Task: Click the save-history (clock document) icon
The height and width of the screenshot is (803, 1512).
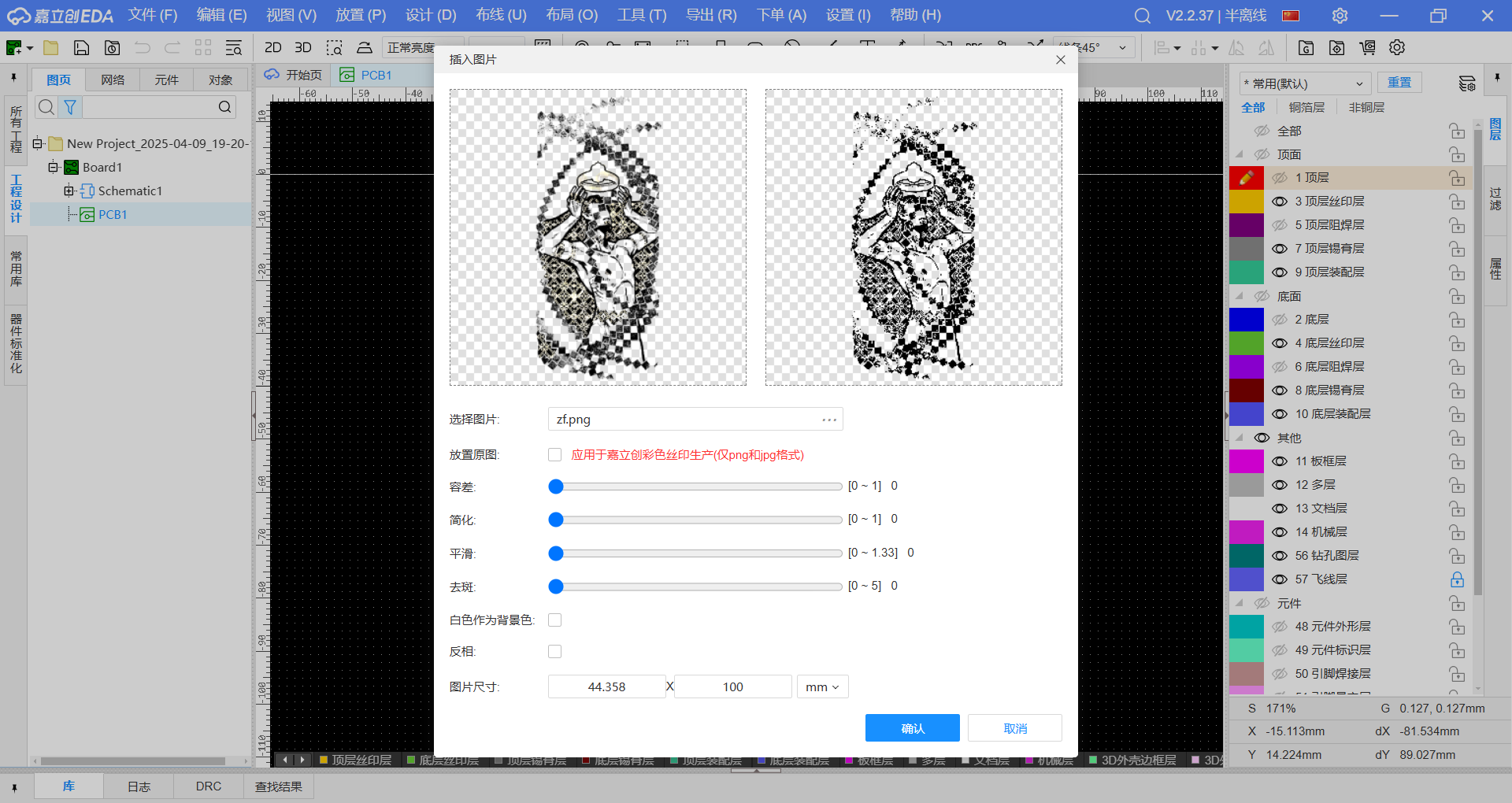Action: tap(113, 48)
